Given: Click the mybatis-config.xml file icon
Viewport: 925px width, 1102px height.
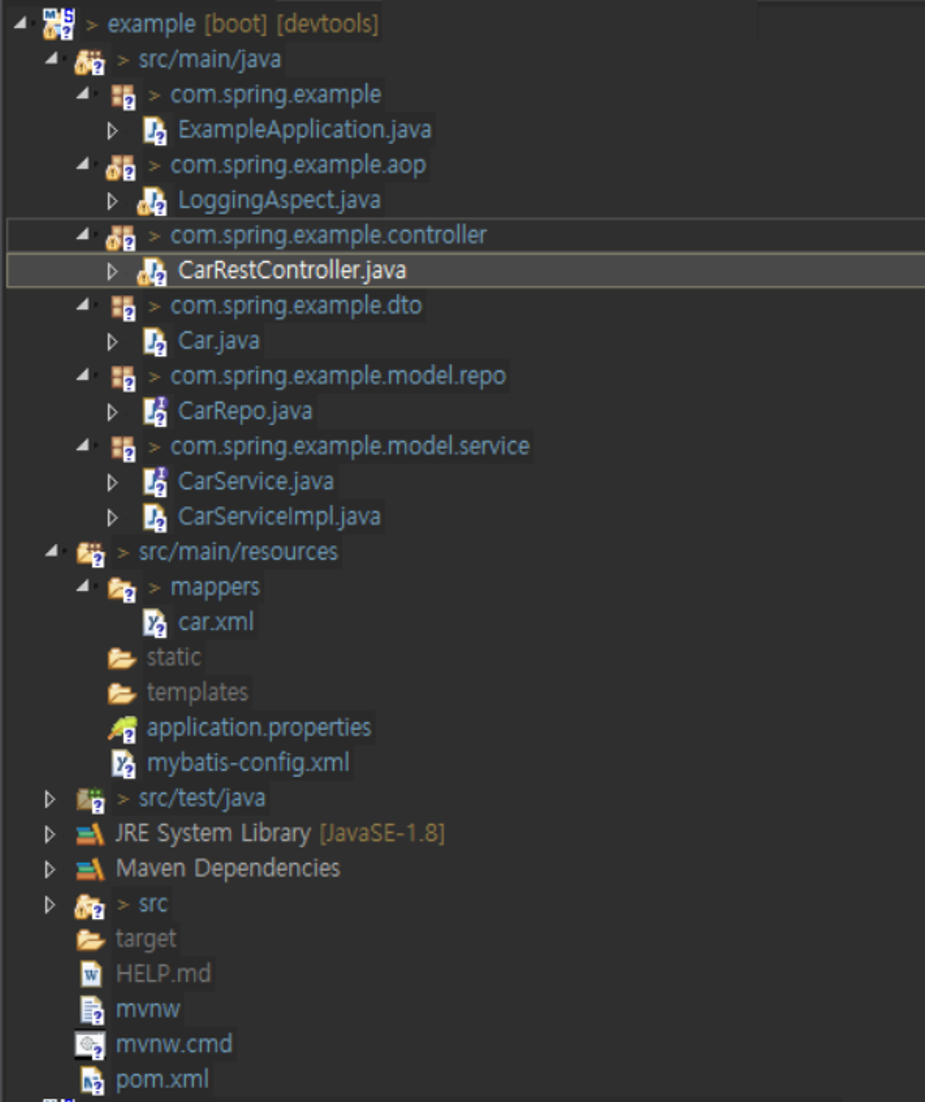Looking at the screenshot, I should coord(124,764).
